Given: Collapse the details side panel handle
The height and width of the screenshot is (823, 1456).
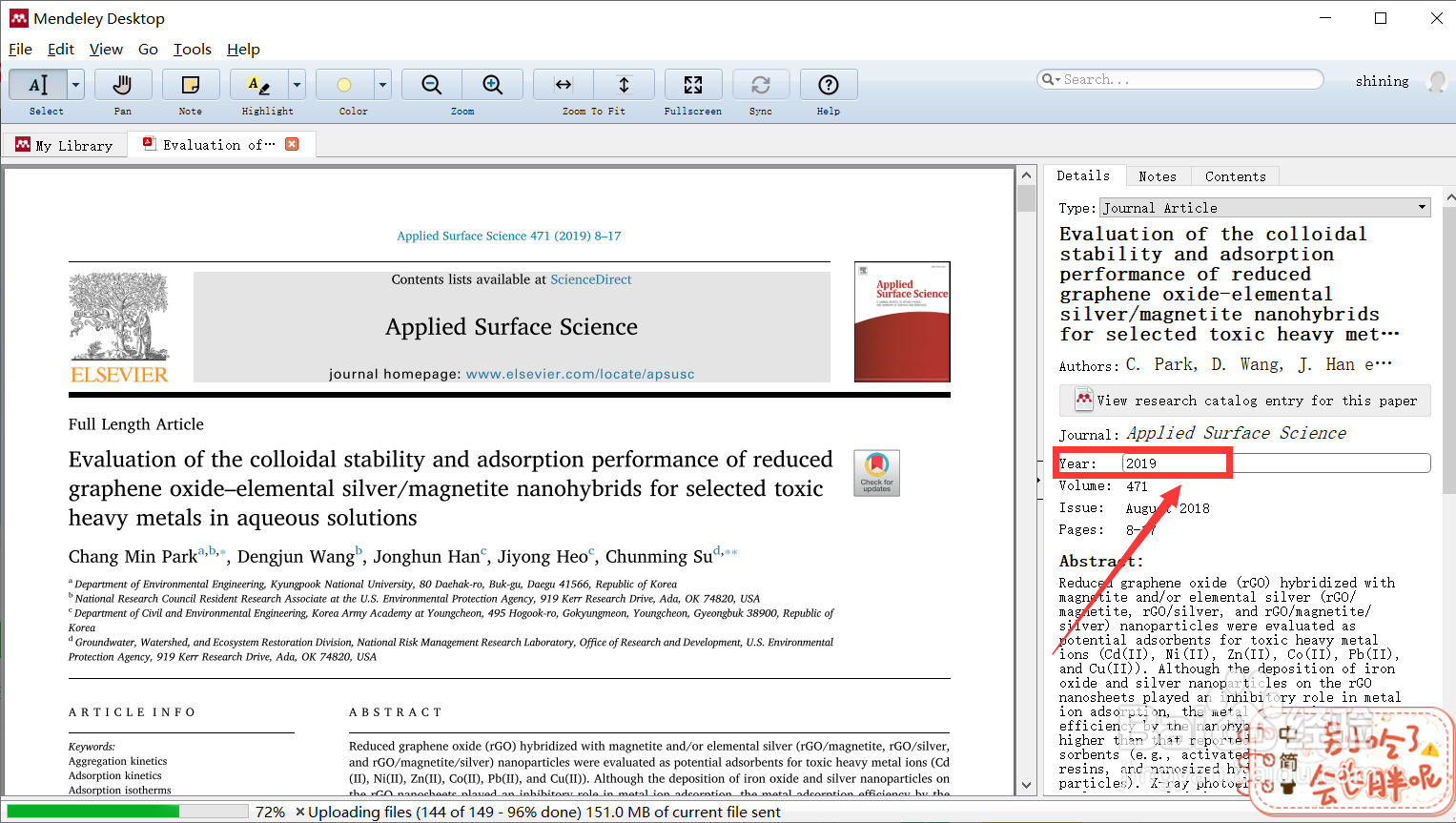Looking at the screenshot, I should [x=1038, y=481].
